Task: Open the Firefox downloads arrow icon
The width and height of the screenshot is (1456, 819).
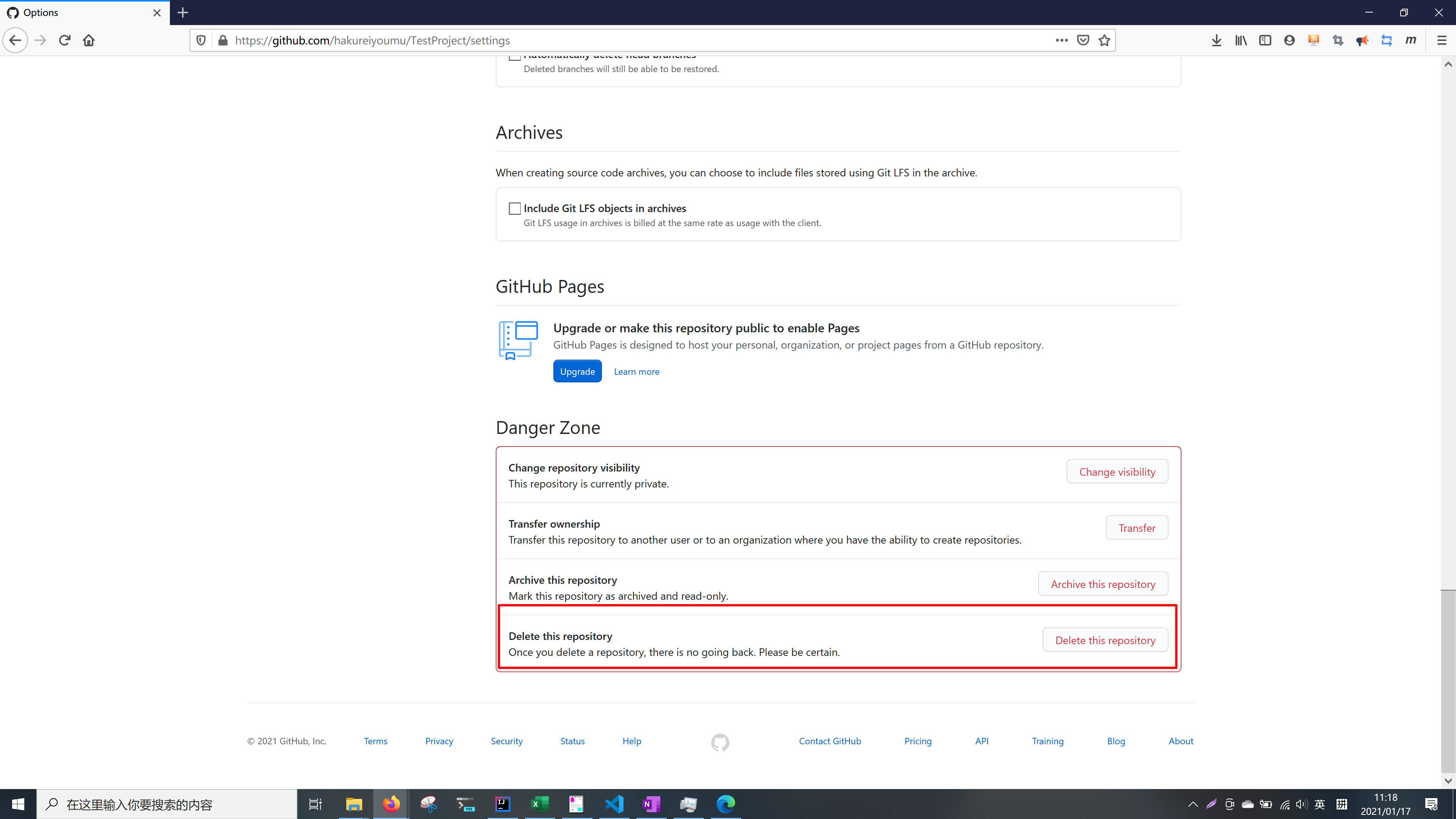Action: click(1216, 40)
